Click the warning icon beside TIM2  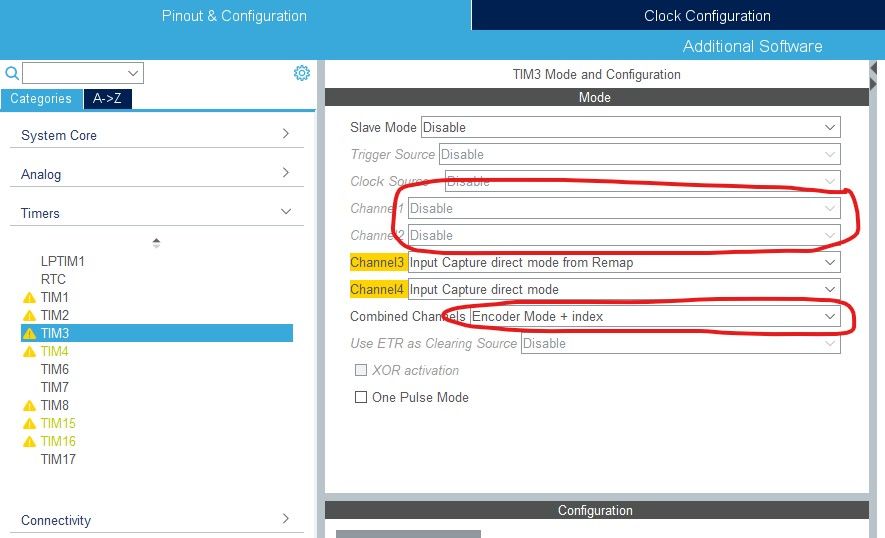click(x=29, y=316)
